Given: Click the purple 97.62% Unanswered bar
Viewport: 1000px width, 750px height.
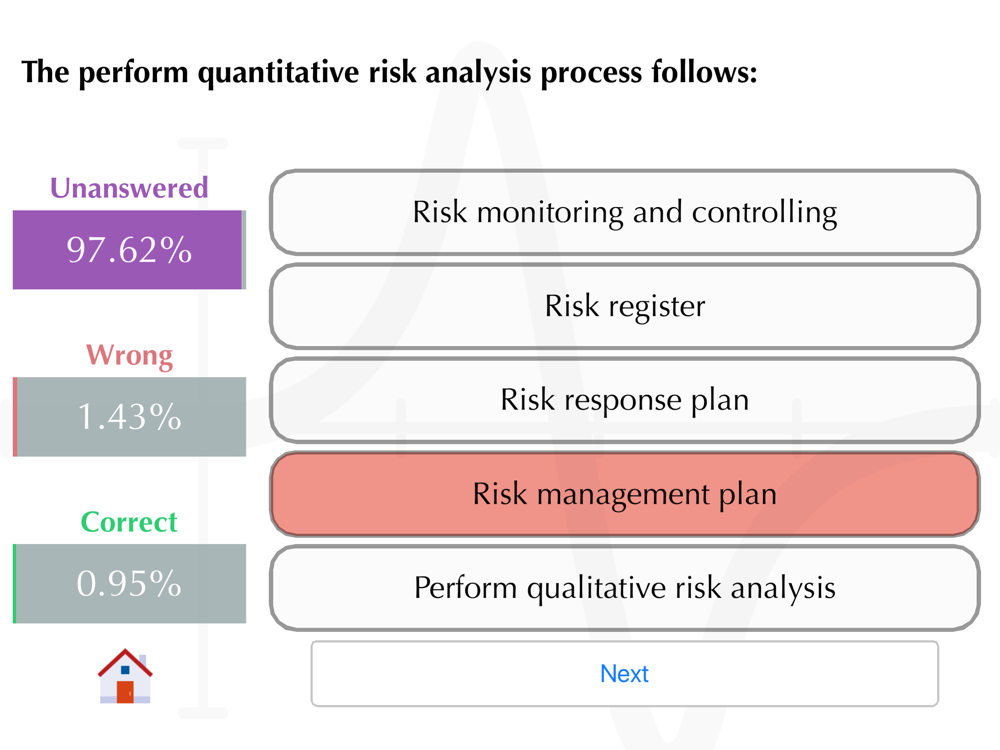Looking at the screenshot, I should (x=129, y=249).
